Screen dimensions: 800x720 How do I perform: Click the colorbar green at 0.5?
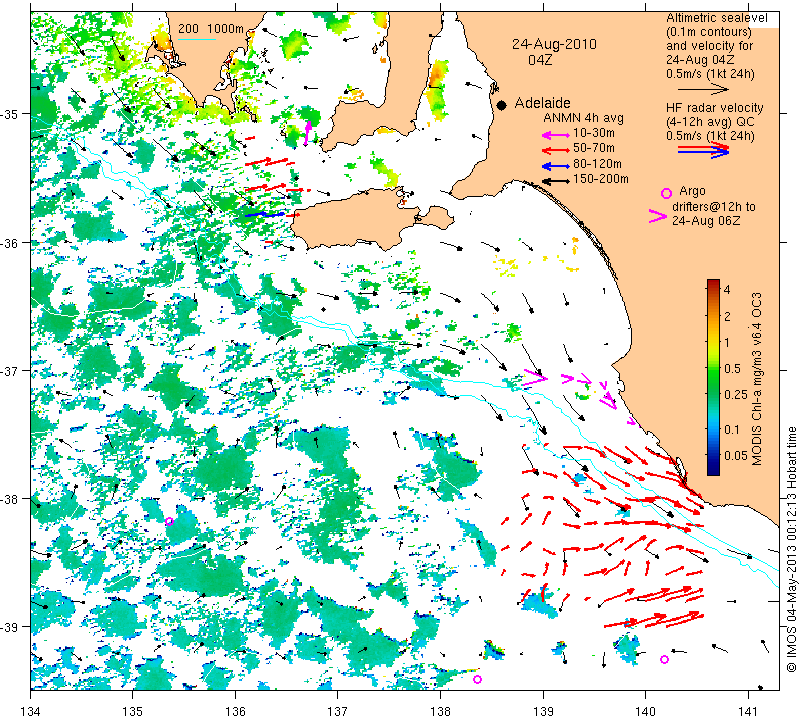pos(713,368)
